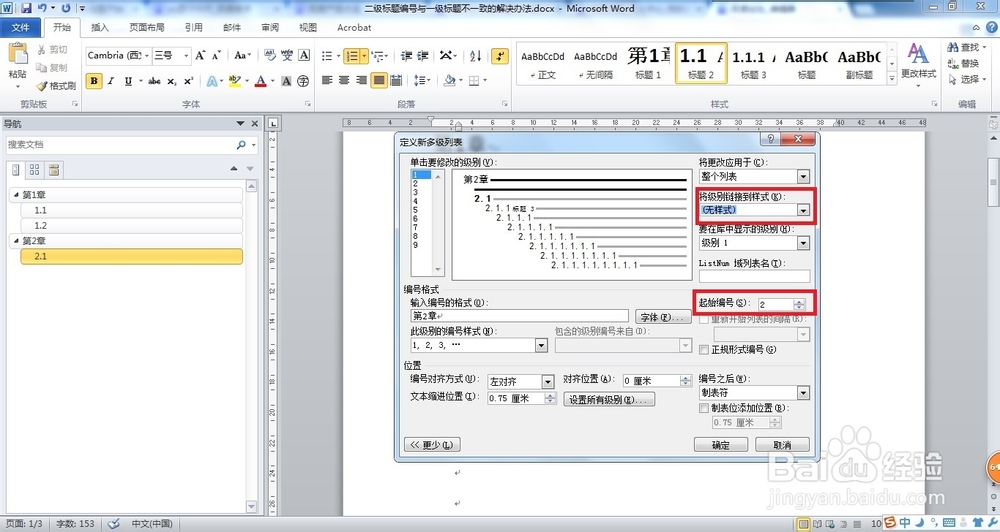Open the link level to style dropdown
The height and width of the screenshot is (532, 1000).
[803, 210]
